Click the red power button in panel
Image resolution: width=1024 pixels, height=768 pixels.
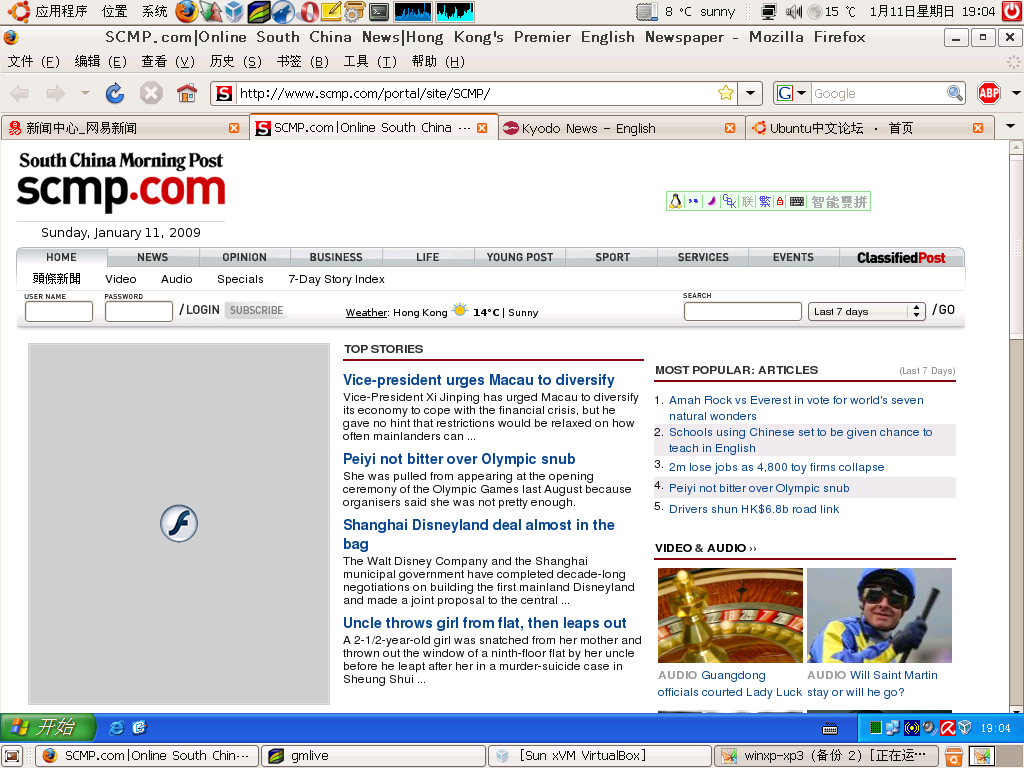(1012, 11)
